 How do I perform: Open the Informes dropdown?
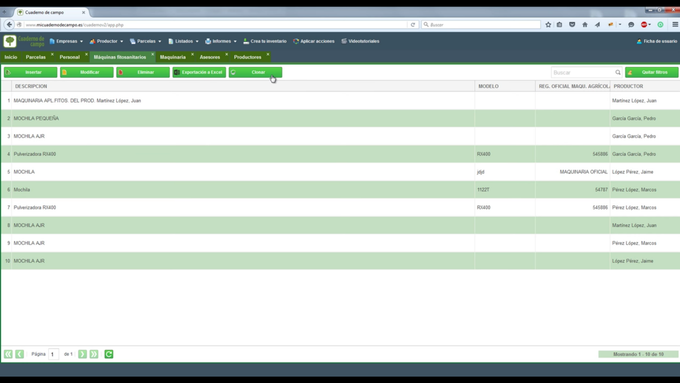coord(221,41)
